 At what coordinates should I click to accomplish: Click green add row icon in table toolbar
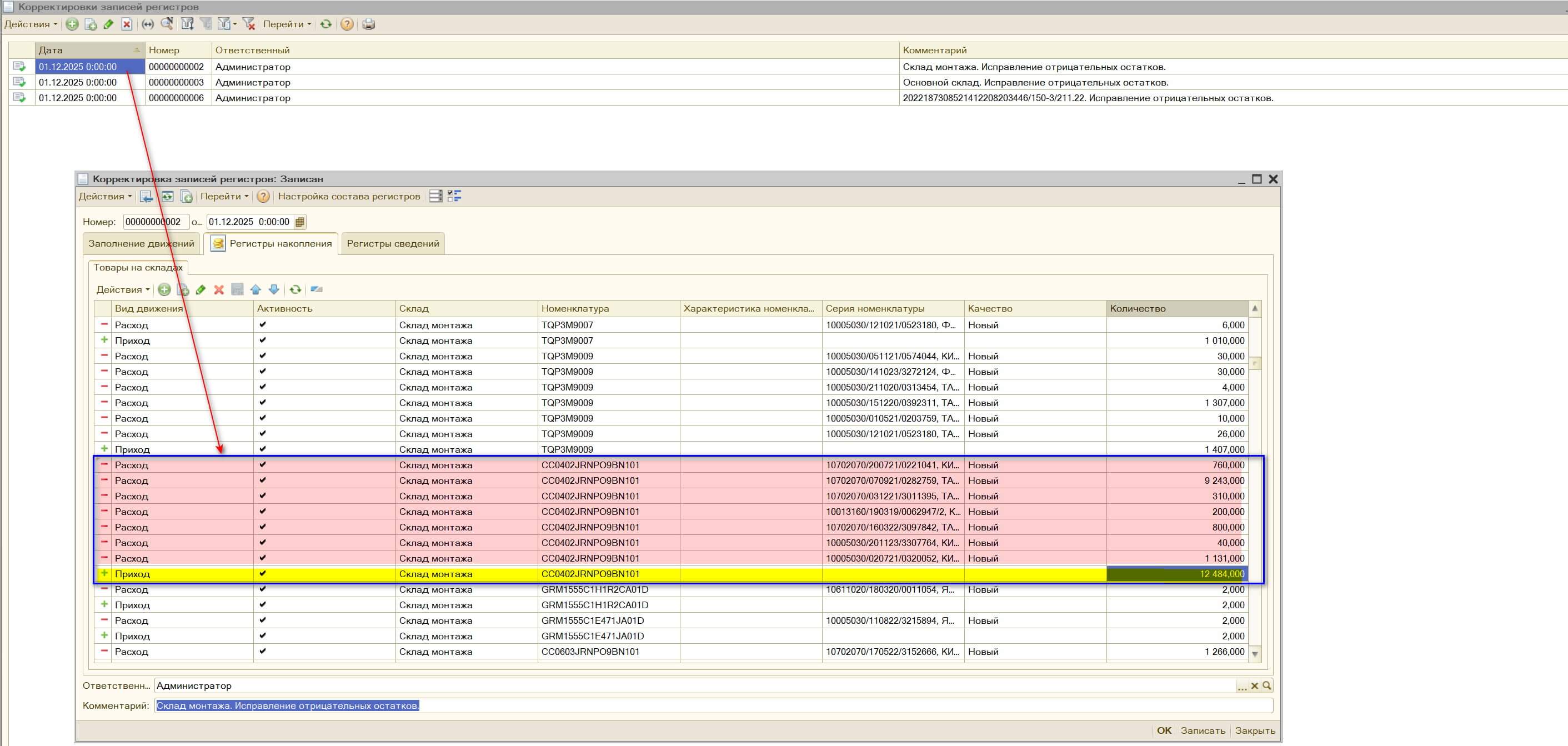point(164,290)
